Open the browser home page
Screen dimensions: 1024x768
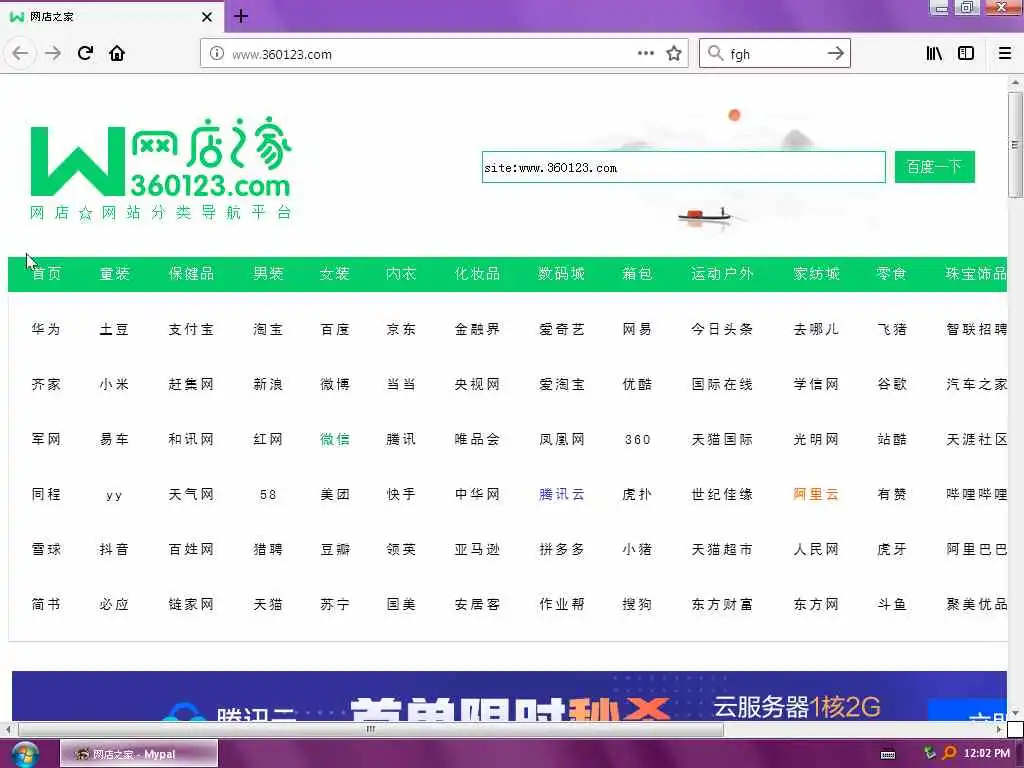coord(117,53)
